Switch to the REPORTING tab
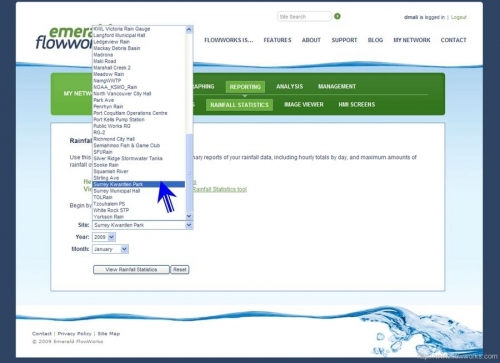This screenshot has width=500, height=363. 245,87
